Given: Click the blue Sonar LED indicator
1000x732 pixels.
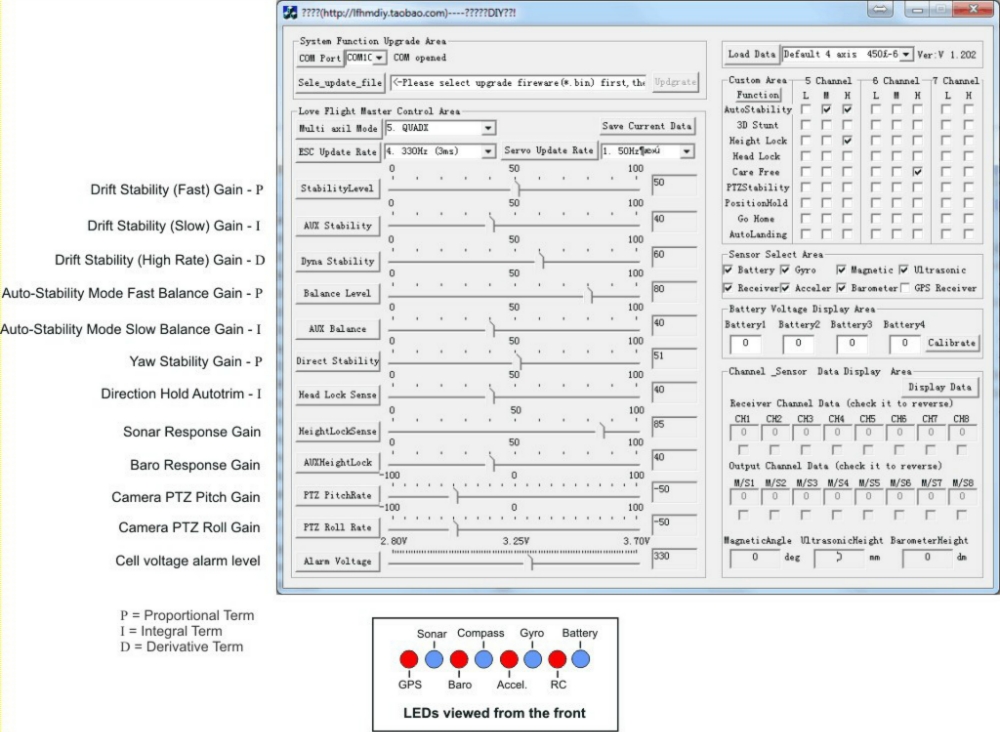Looking at the screenshot, I should pyautogui.click(x=433, y=660).
